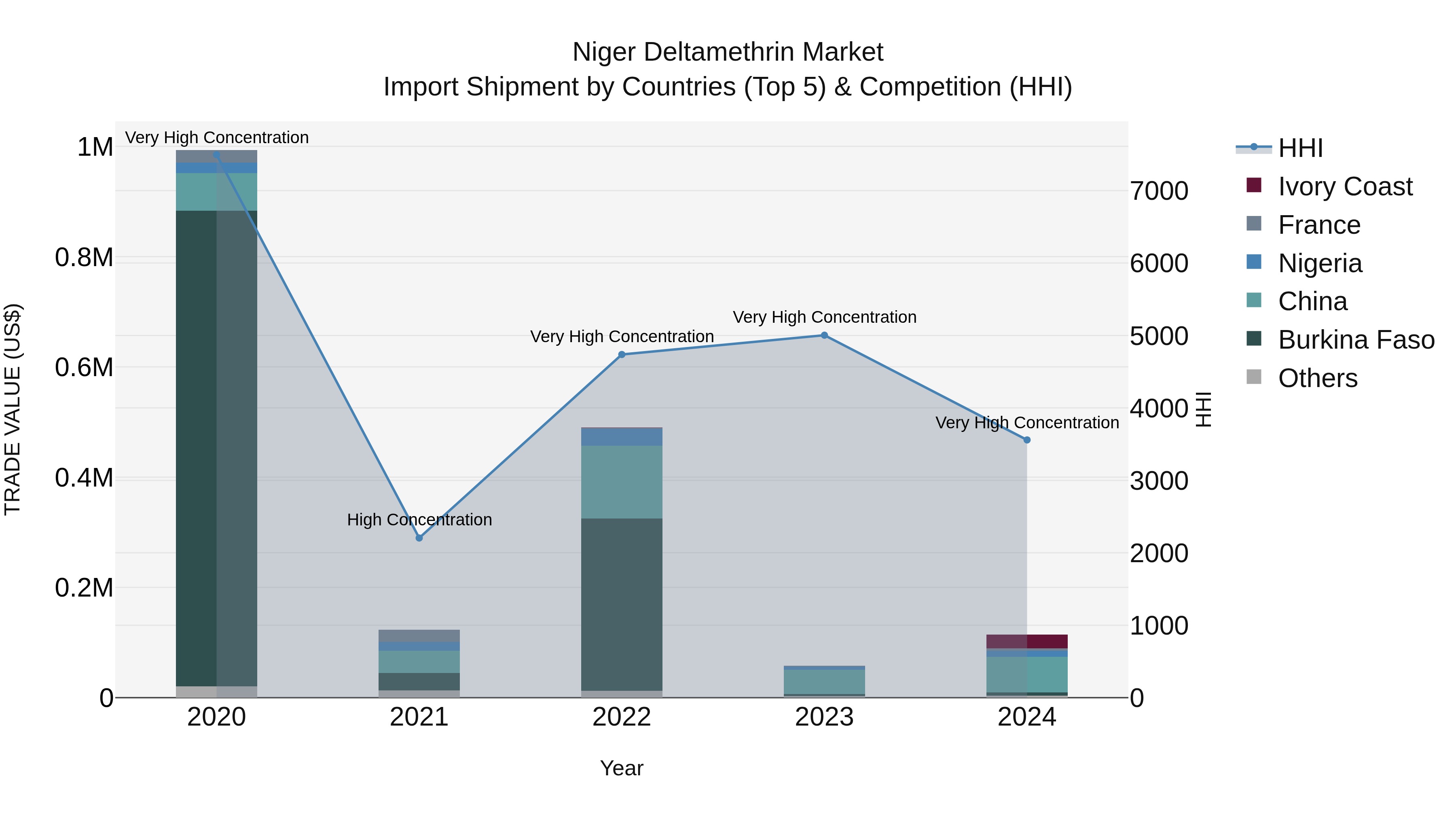This screenshot has height=819, width=1456.
Task: Click the Burkina Faso segment in 2020 bar
Action: (216, 448)
